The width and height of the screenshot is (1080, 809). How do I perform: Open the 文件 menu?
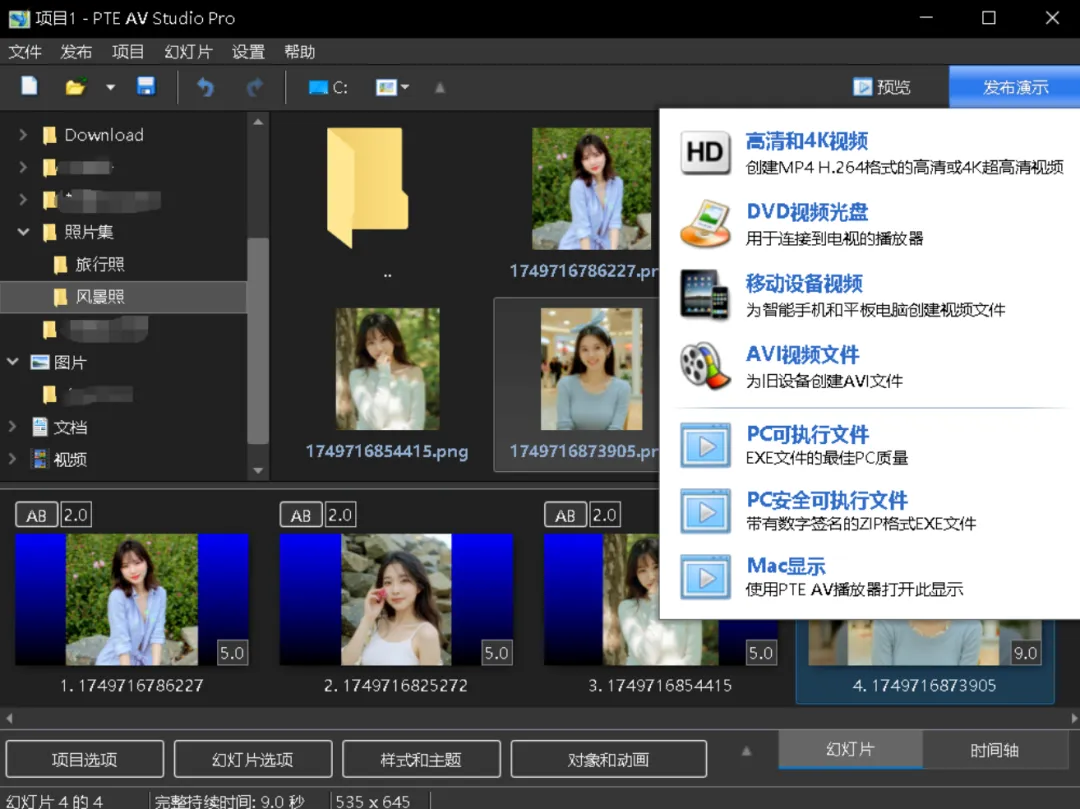click(x=25, y=52)
